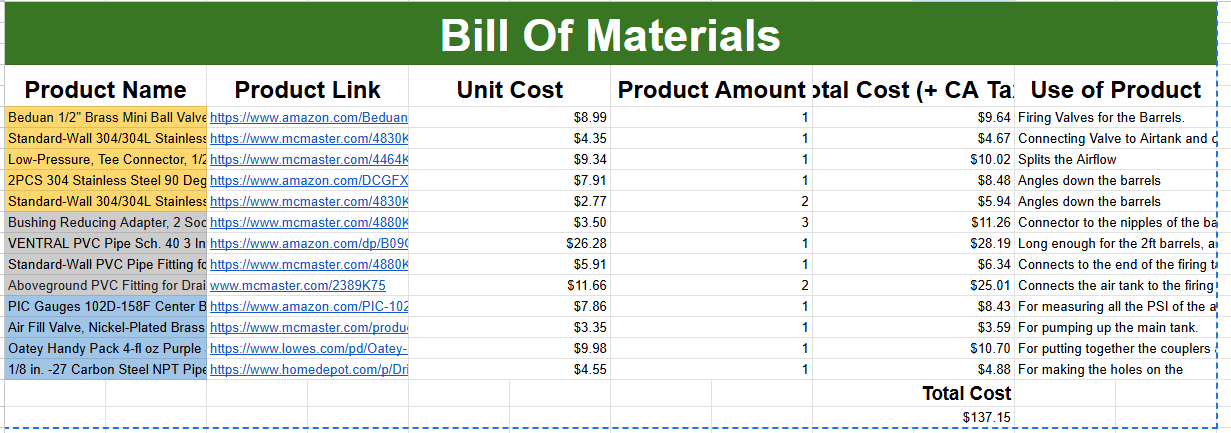
Task: Select the gray Bushing Reducing Adapter cell
Action: pos(106,223)
